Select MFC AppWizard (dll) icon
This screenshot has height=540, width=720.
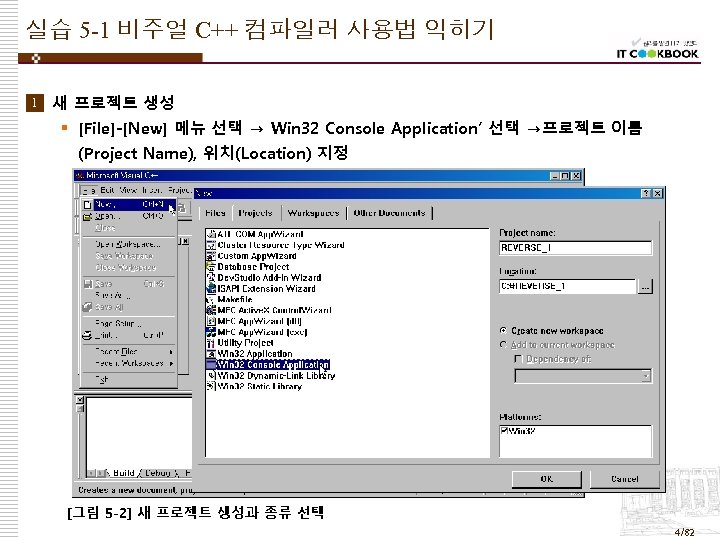point(211,321)
